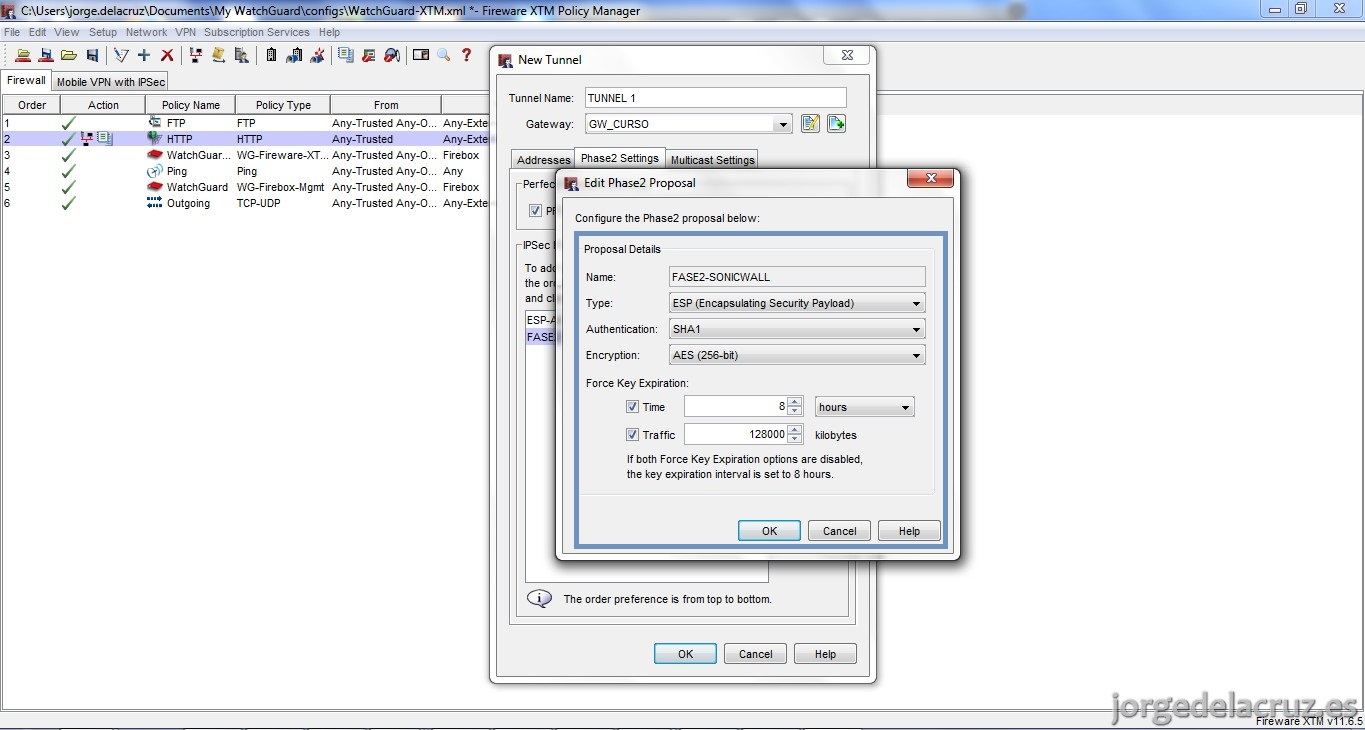The height and width of the screenshot is (730, 1365).
Task: Open the View menu
Action: (67, 32)
